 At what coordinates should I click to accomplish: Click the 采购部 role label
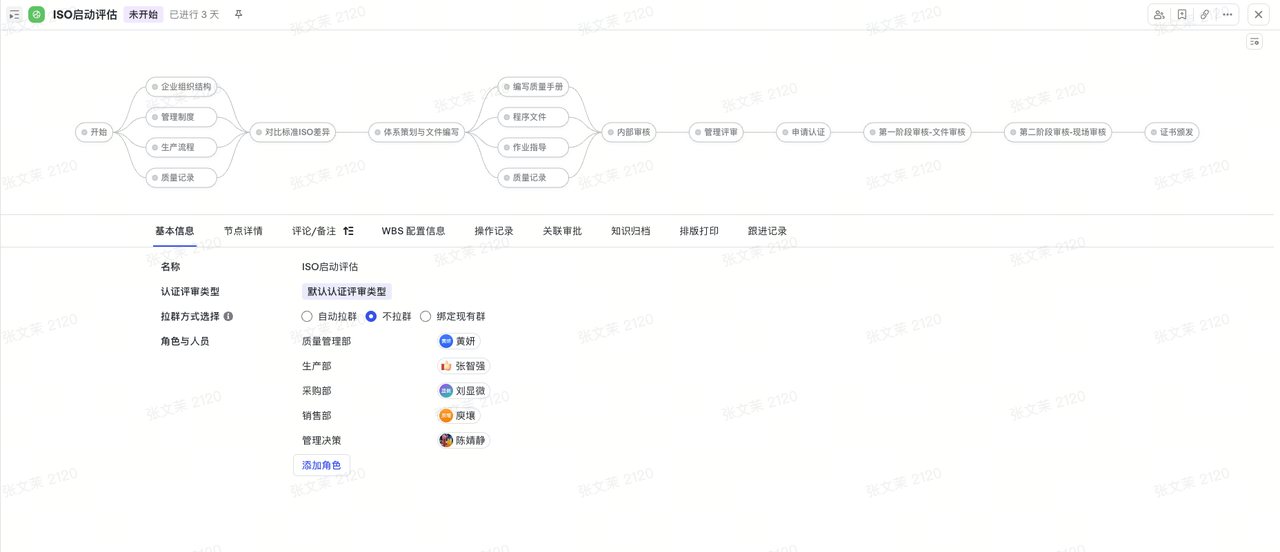coord(316,391)
